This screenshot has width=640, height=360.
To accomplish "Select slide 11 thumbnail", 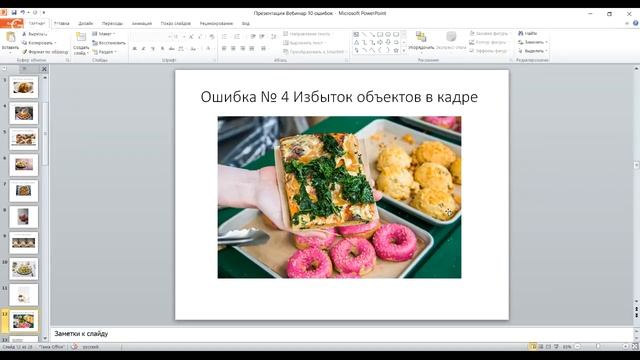I will click(24, 295).
